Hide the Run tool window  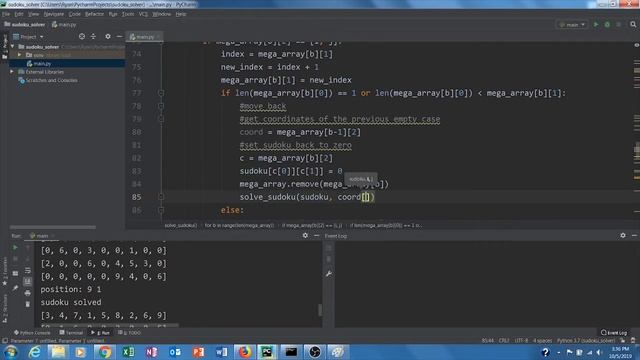click(x=317, y=236)
